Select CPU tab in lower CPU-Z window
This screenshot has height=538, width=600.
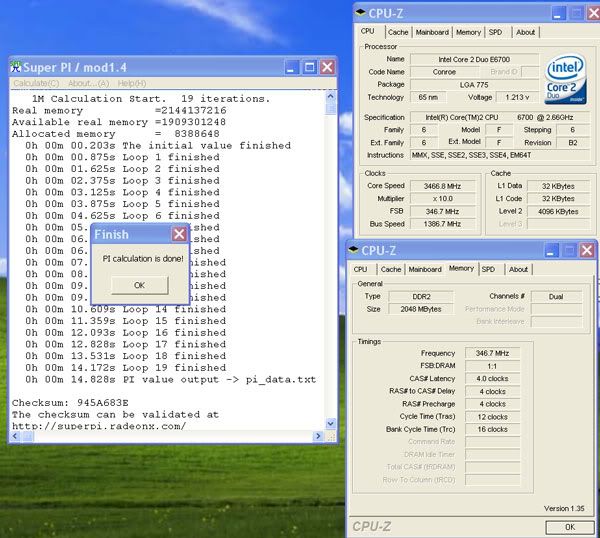click(x=360, y=269)
